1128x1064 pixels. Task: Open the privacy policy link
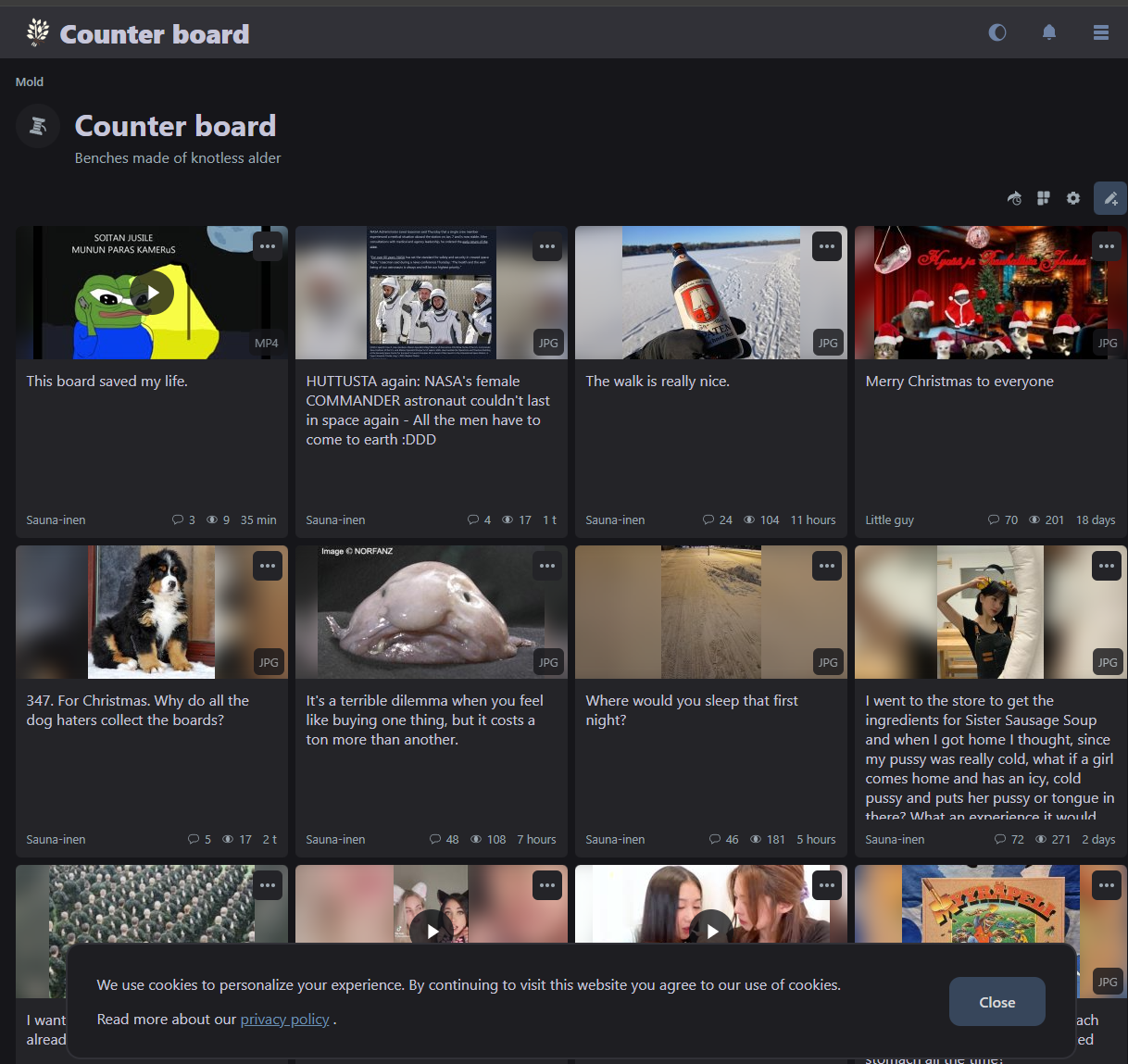tap(284, 1019)
